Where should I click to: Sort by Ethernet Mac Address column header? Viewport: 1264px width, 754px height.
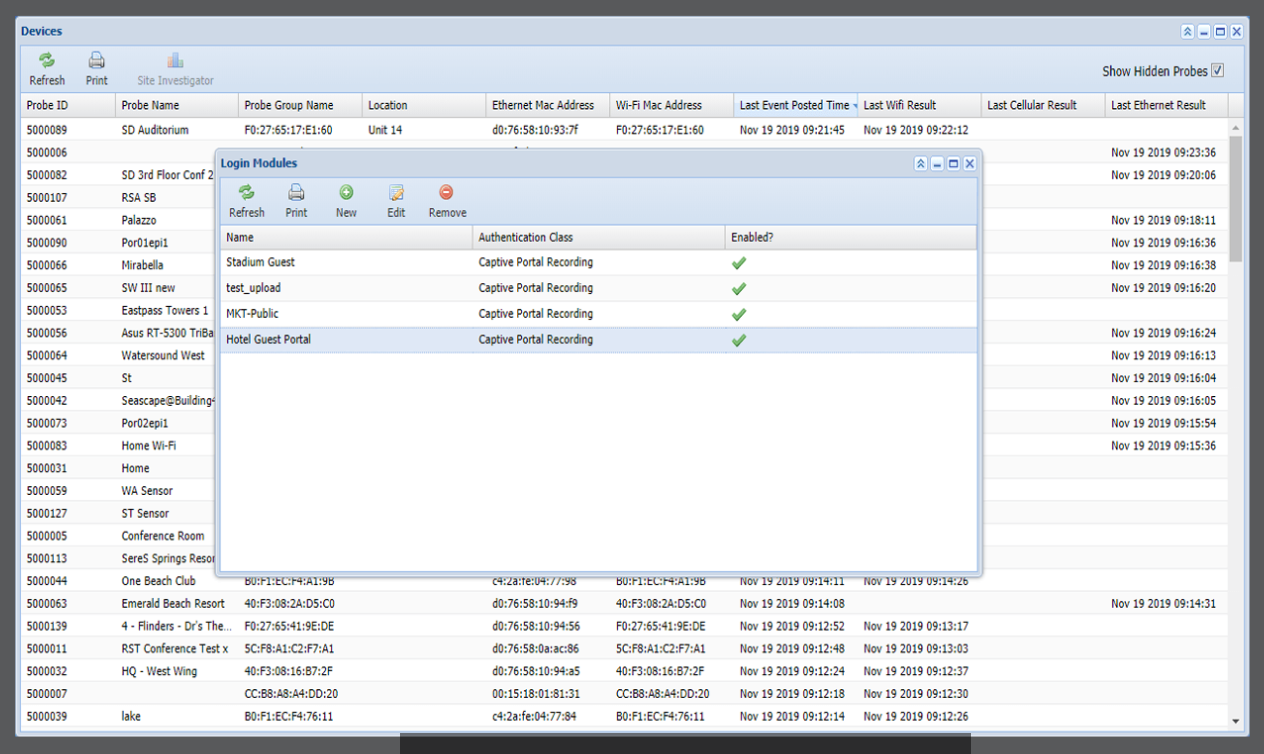point(548,105)
